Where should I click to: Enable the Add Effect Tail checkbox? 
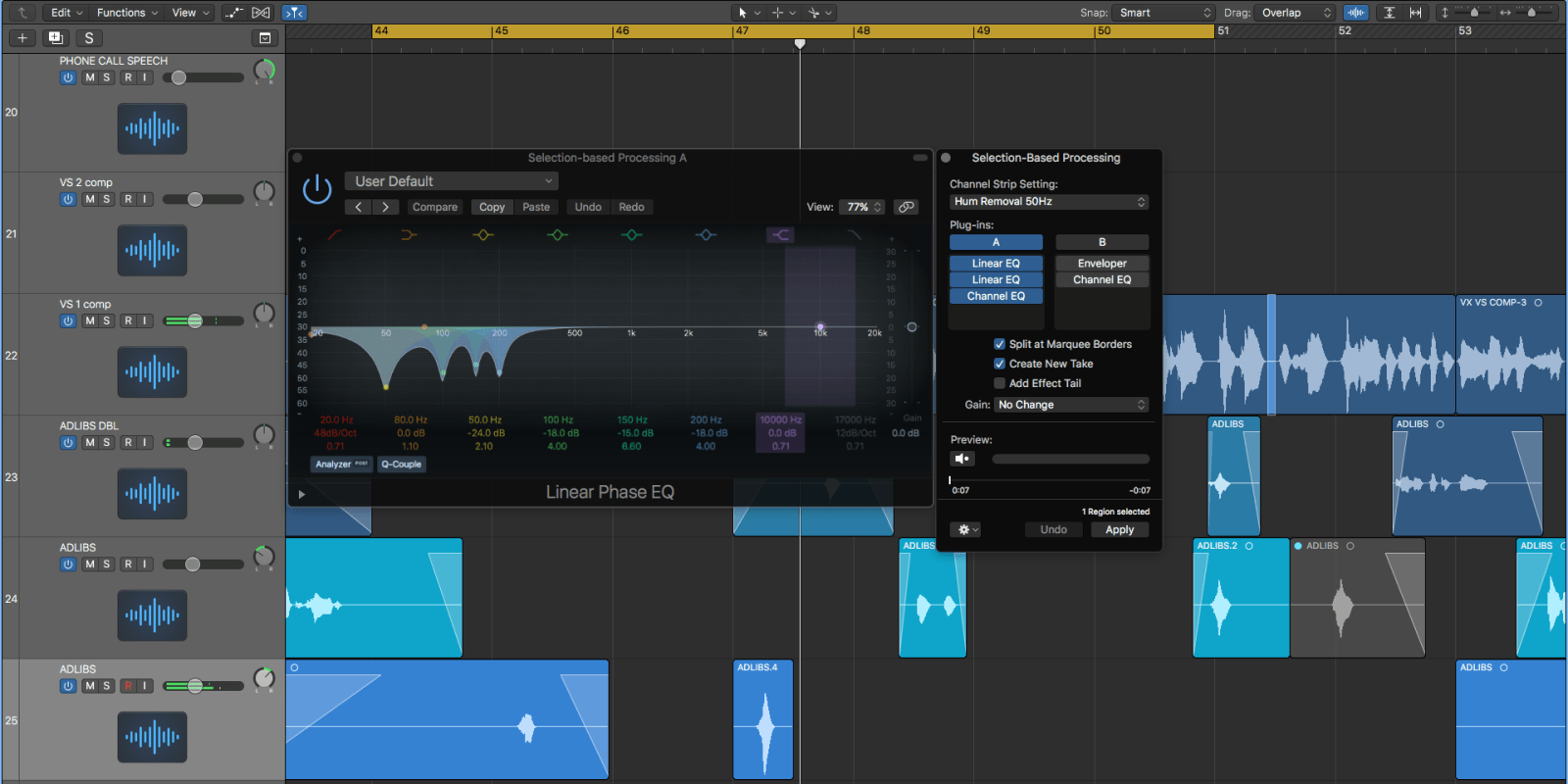tap(1000, 383)
